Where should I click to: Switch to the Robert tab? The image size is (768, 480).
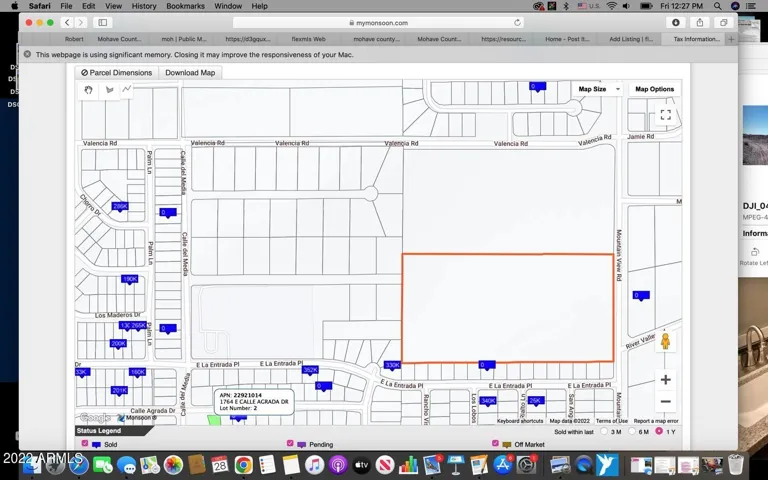pos(74,39)
